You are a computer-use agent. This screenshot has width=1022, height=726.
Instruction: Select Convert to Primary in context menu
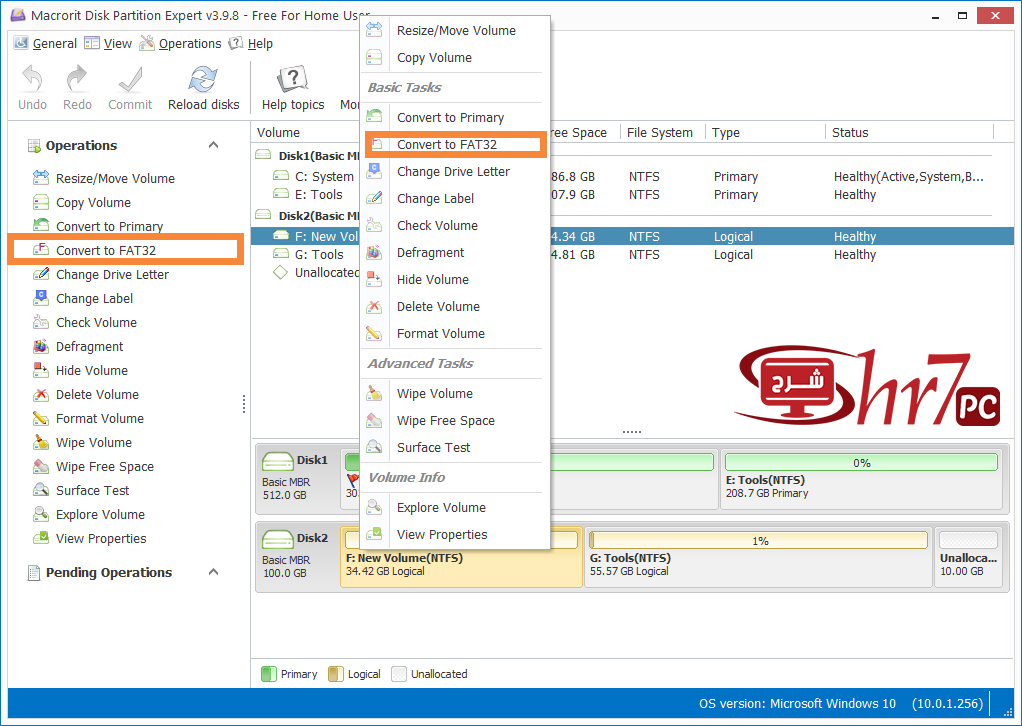[x=455, y=117]
